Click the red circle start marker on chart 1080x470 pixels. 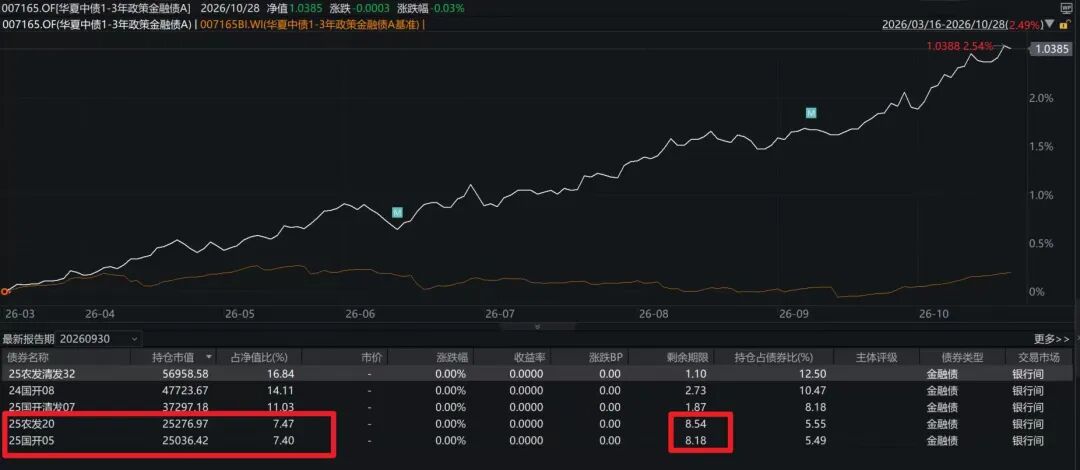point(5,292)
